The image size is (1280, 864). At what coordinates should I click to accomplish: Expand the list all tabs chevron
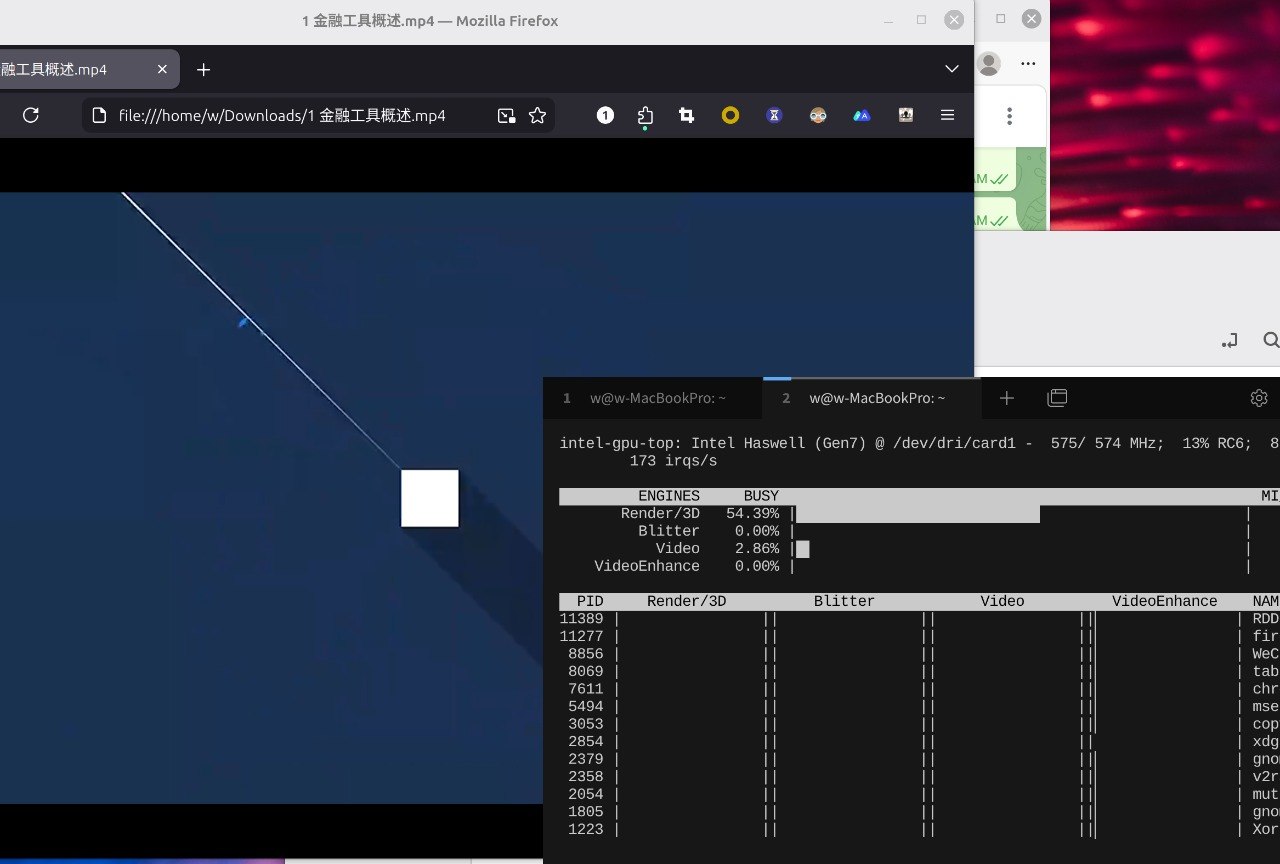coord(952,69)
